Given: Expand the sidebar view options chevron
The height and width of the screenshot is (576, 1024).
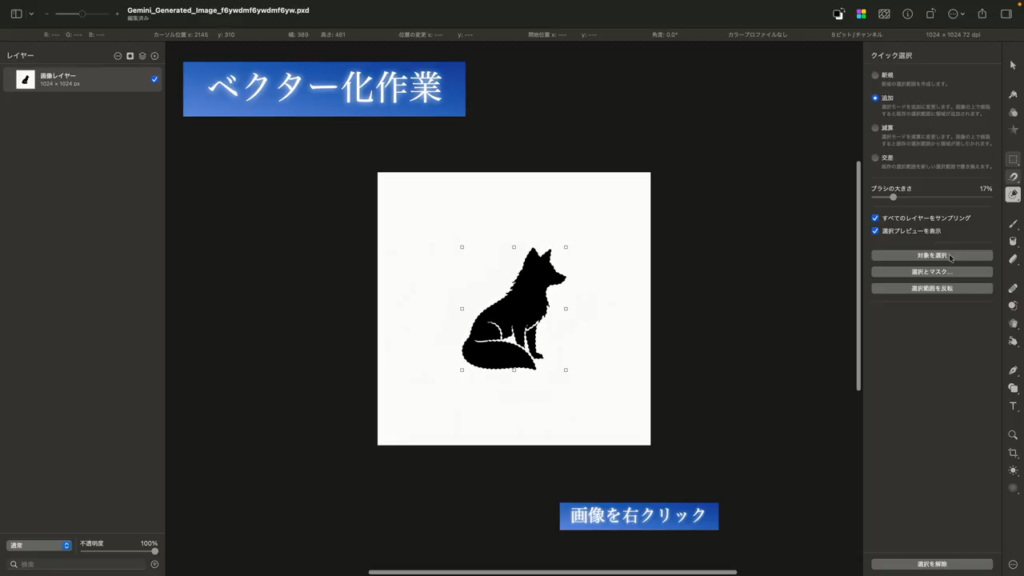Looking at the screenshot, I should (x=32, y=14).
